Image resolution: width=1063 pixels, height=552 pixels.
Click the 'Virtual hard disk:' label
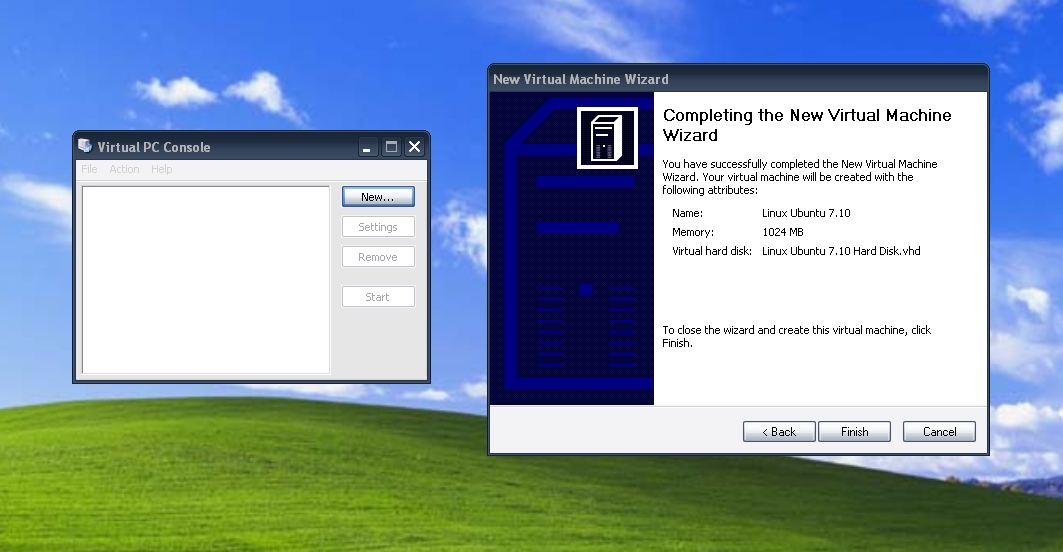[x=712, y=251]
